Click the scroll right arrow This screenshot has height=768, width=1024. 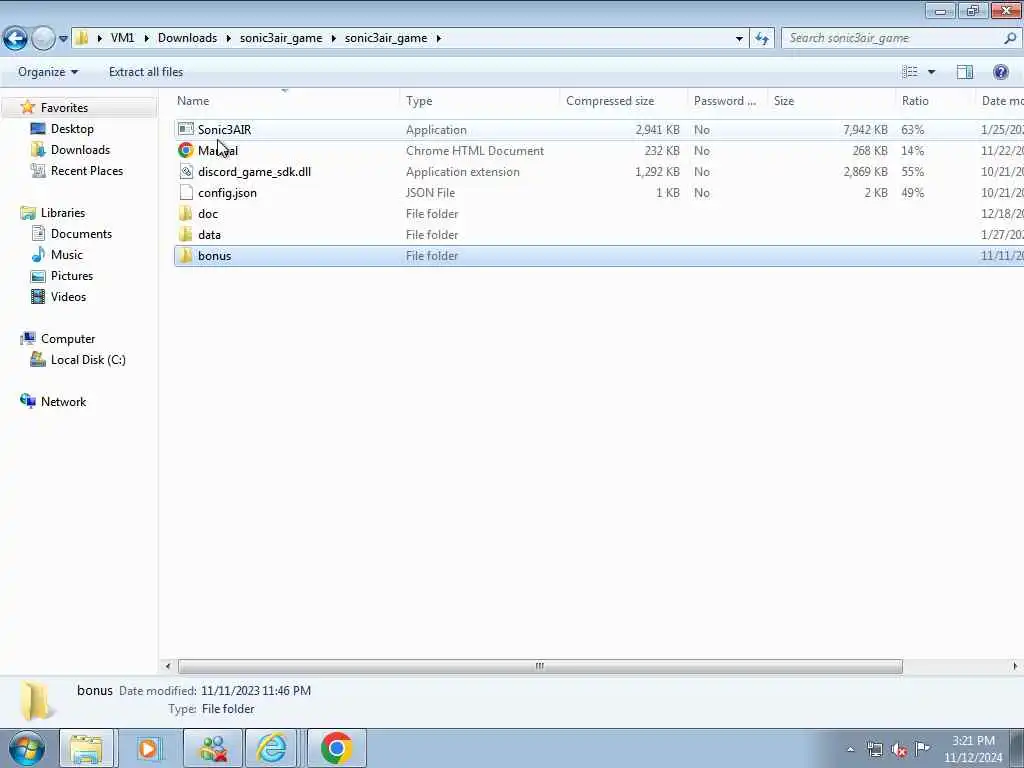pyautogui.click(x=1014, y=666)
